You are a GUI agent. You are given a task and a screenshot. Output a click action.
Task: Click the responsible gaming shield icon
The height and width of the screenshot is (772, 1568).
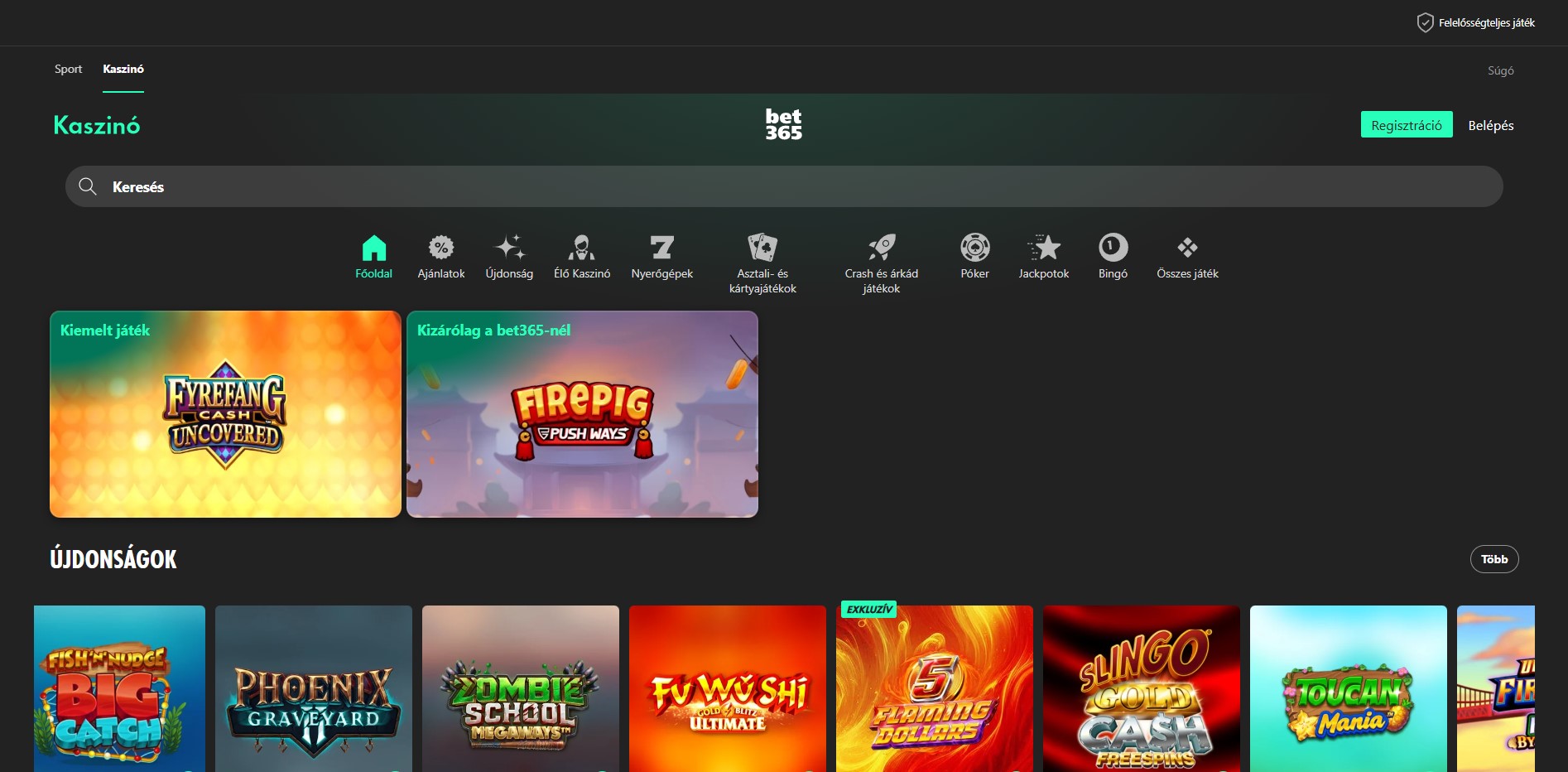point(1425,22)
